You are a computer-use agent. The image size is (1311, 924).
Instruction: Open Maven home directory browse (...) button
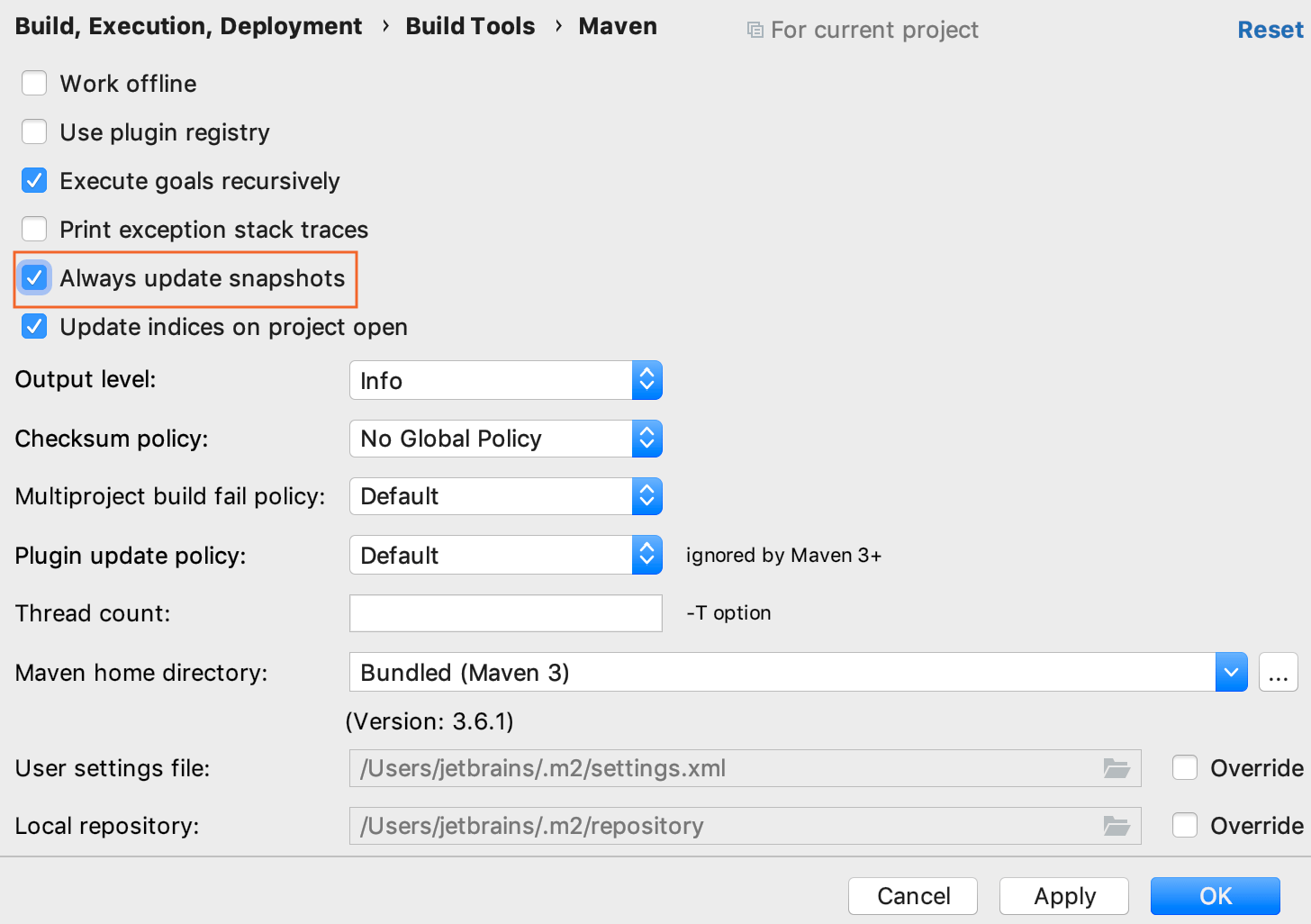point(1279,672)
